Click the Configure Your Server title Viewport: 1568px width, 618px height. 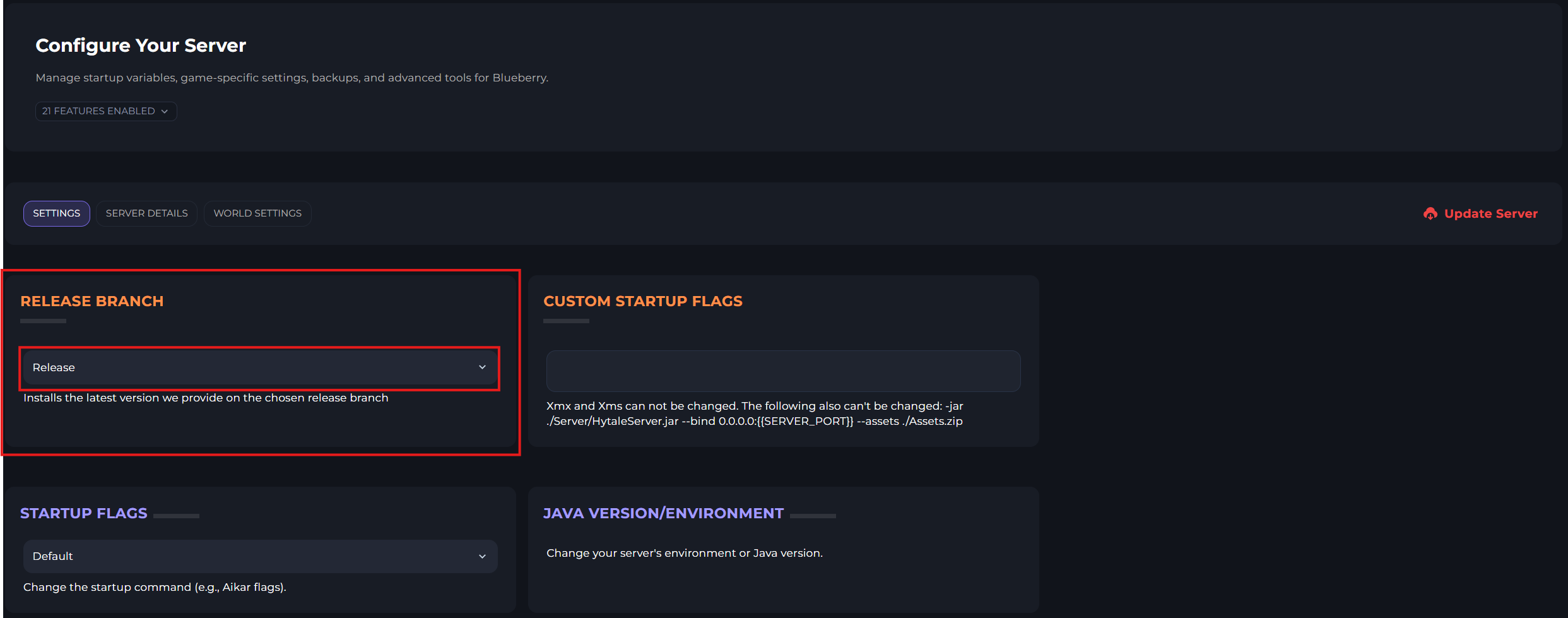141,45
